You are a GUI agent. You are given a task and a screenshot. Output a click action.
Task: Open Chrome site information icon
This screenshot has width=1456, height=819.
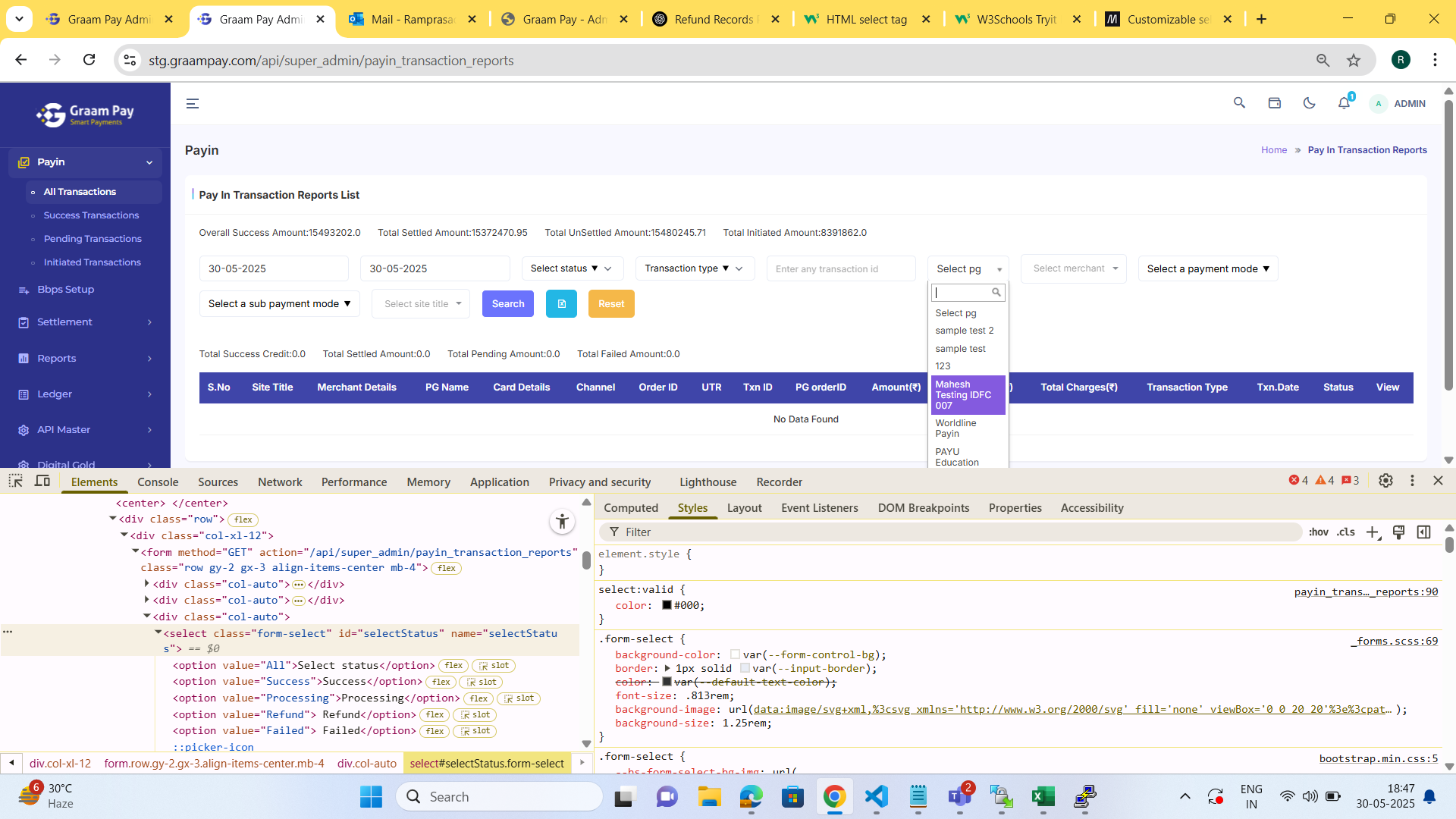coord(130,60)
